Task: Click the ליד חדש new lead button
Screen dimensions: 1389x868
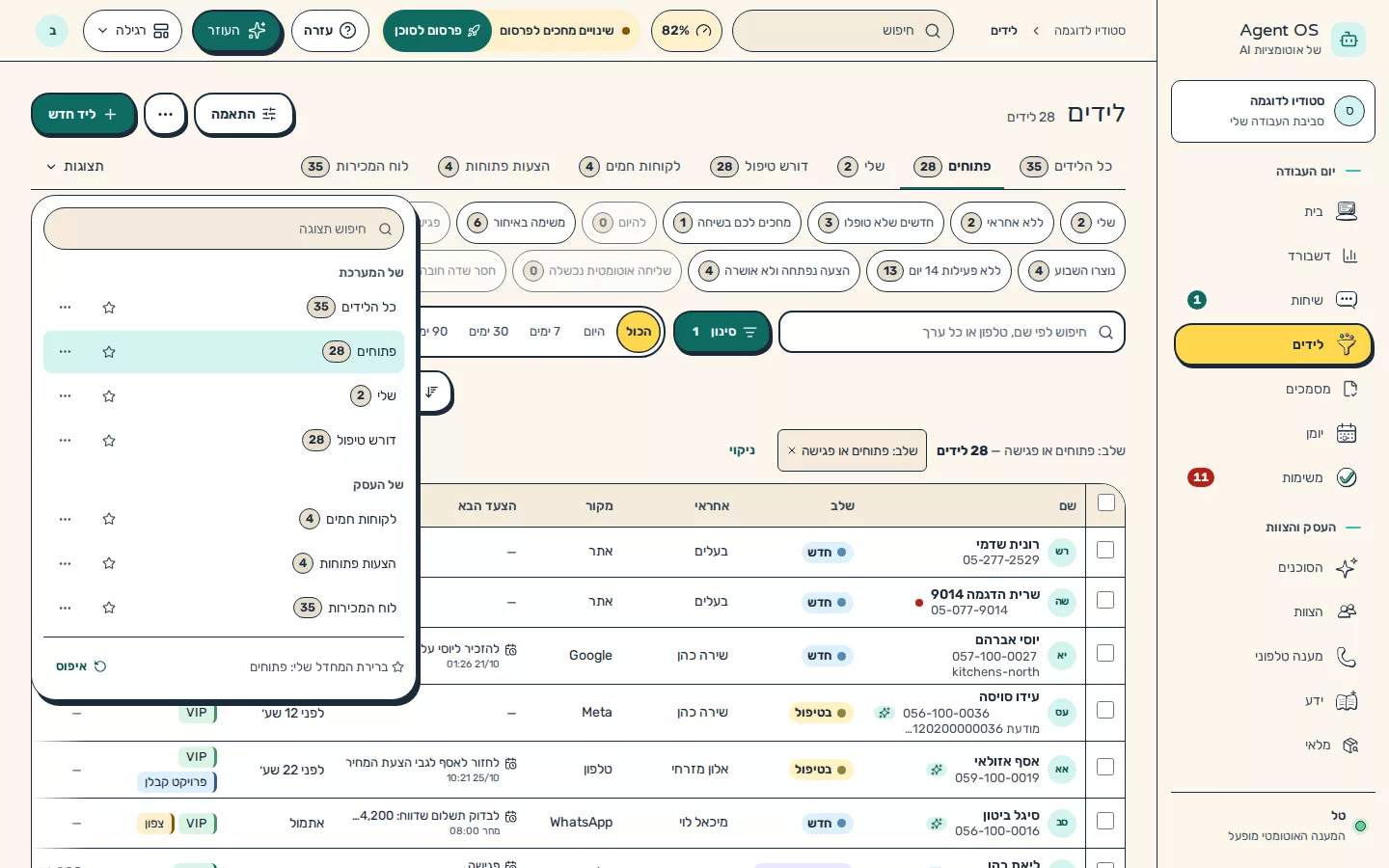Action: 83,114
